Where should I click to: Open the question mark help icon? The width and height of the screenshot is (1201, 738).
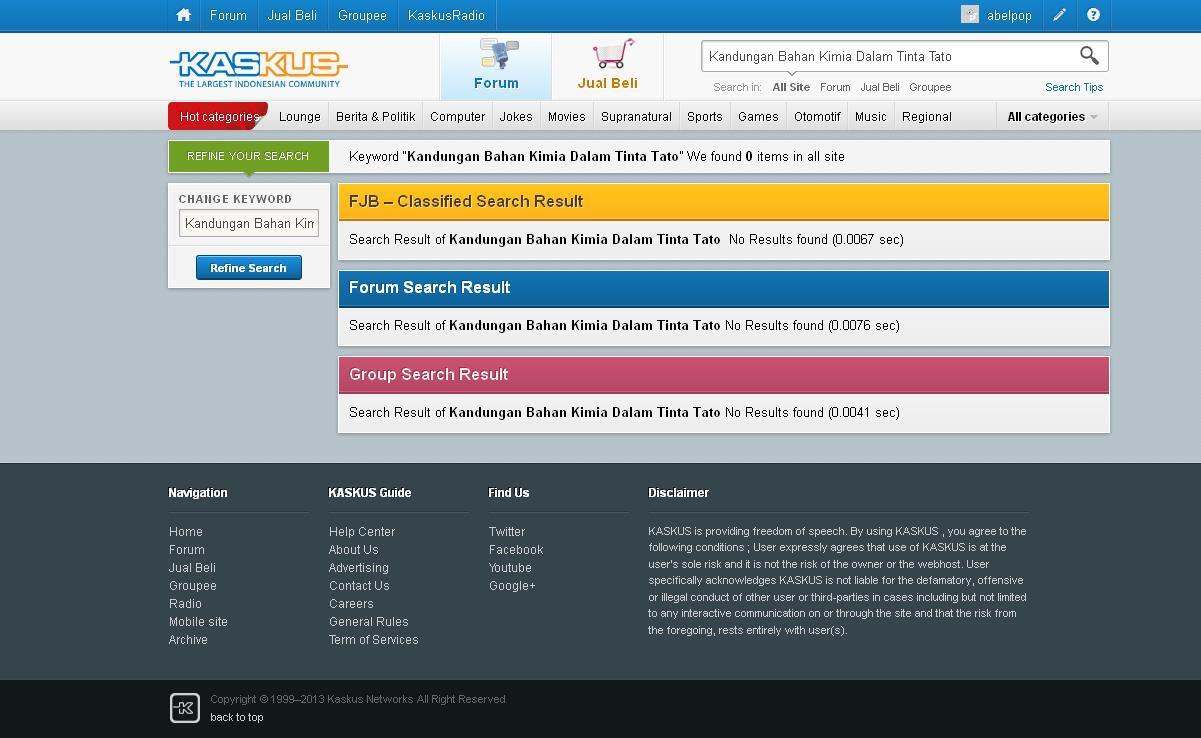pyautogui.click(x=1093, y=15)
